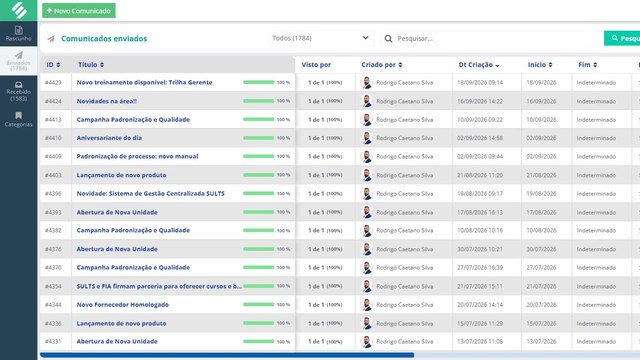Click creation date 30/07/2026 10:21
The width and height of the screenshot is (640, 360).
click(x=480, y=249)
